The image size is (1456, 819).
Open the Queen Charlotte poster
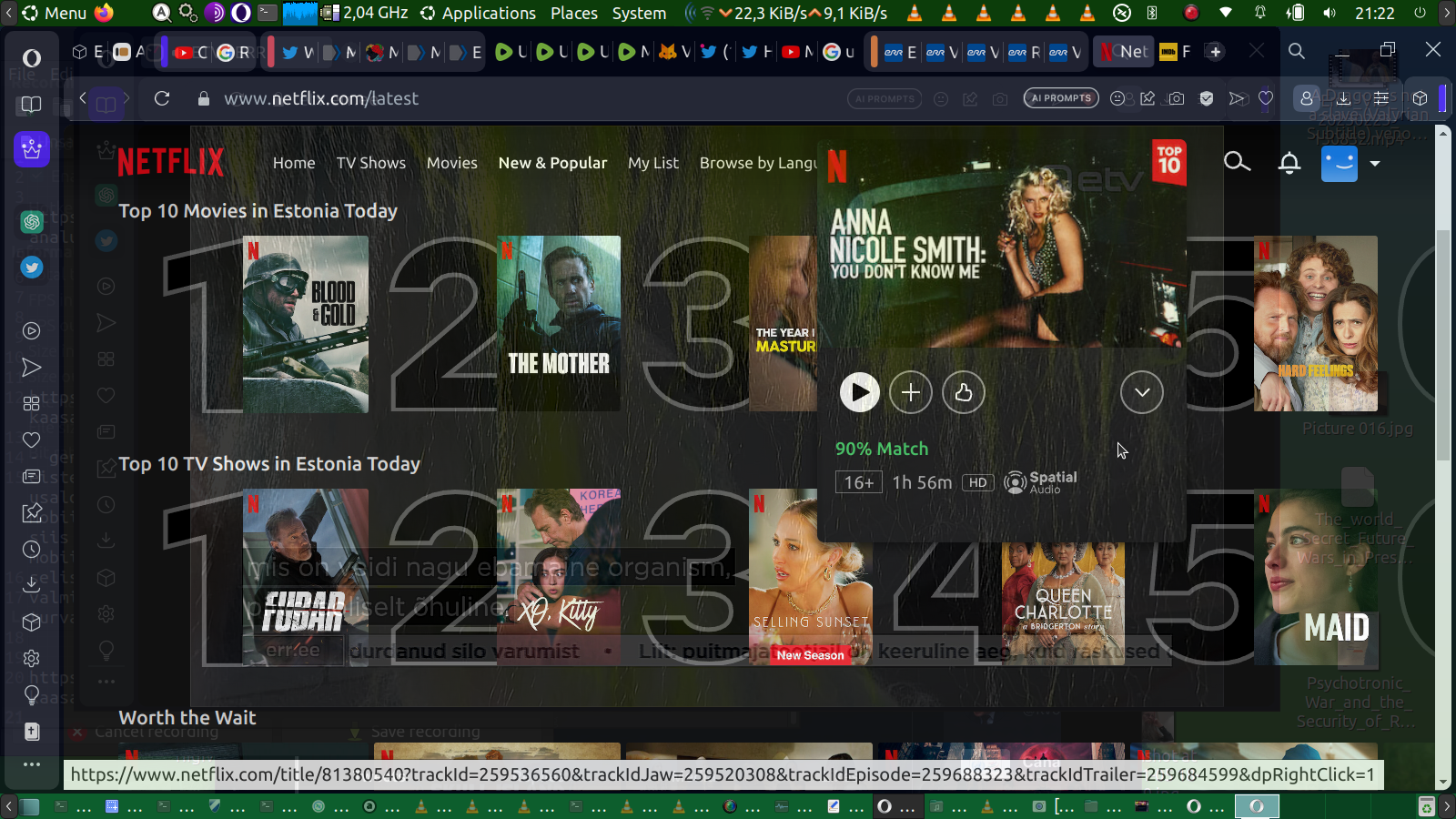coord(1063,603)
